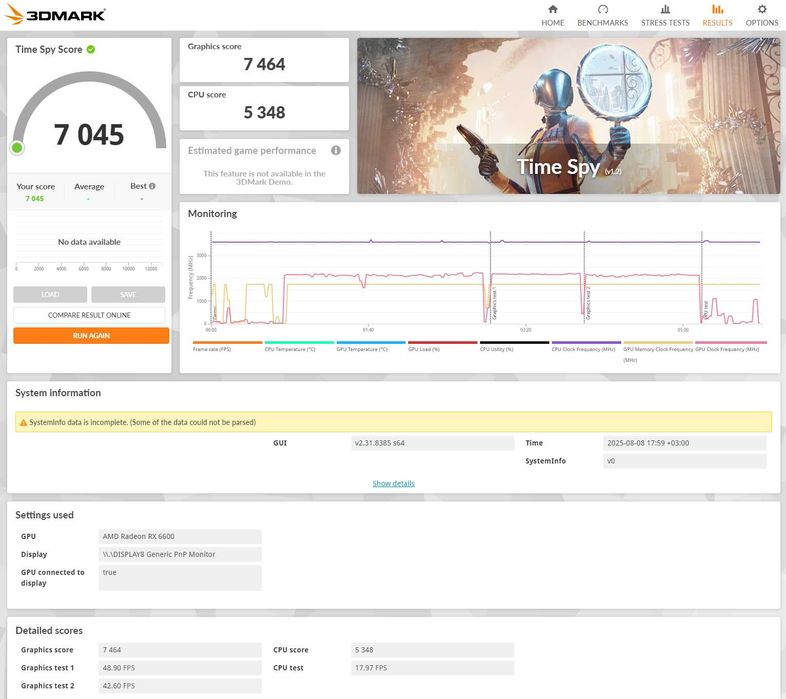The image size is (786, 699).
Task: Toggle the CPU Utility (%) legend swatch
Action: pyautogui.click(x=514, y=343)
